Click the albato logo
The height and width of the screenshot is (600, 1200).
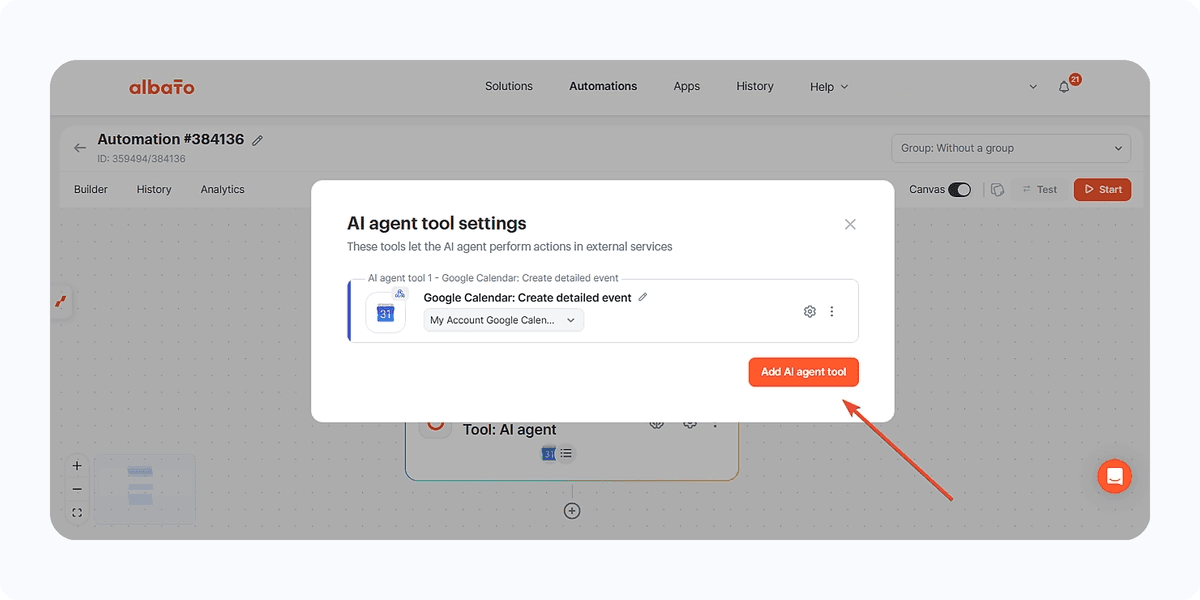tap(161, 87)
